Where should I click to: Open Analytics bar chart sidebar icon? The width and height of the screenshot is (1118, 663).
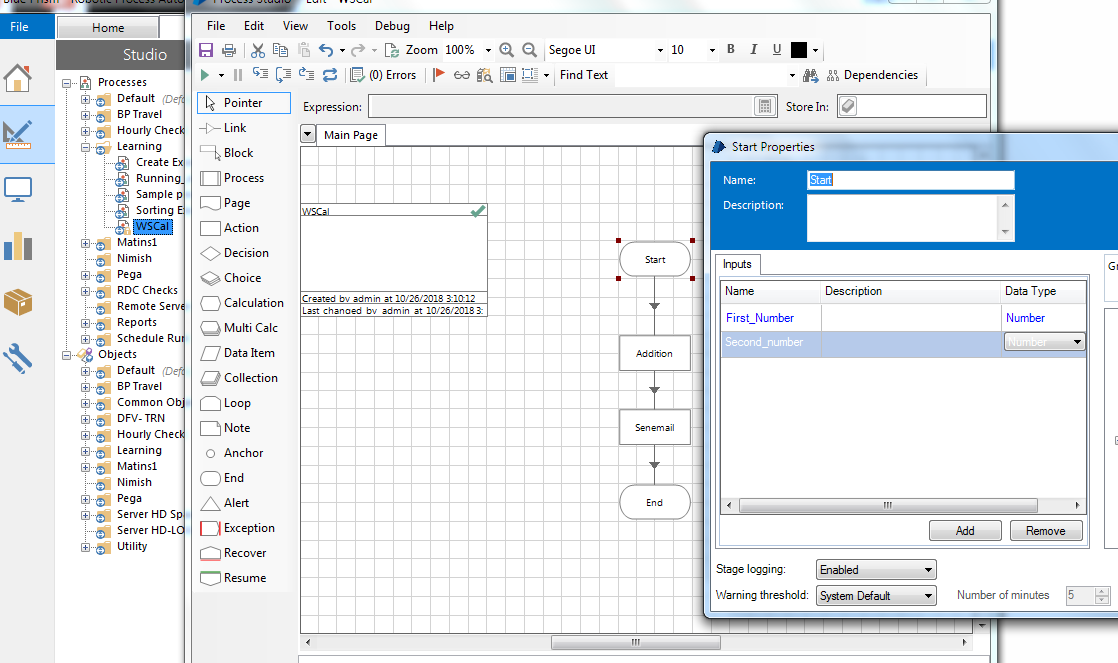(x=18, y=246)
